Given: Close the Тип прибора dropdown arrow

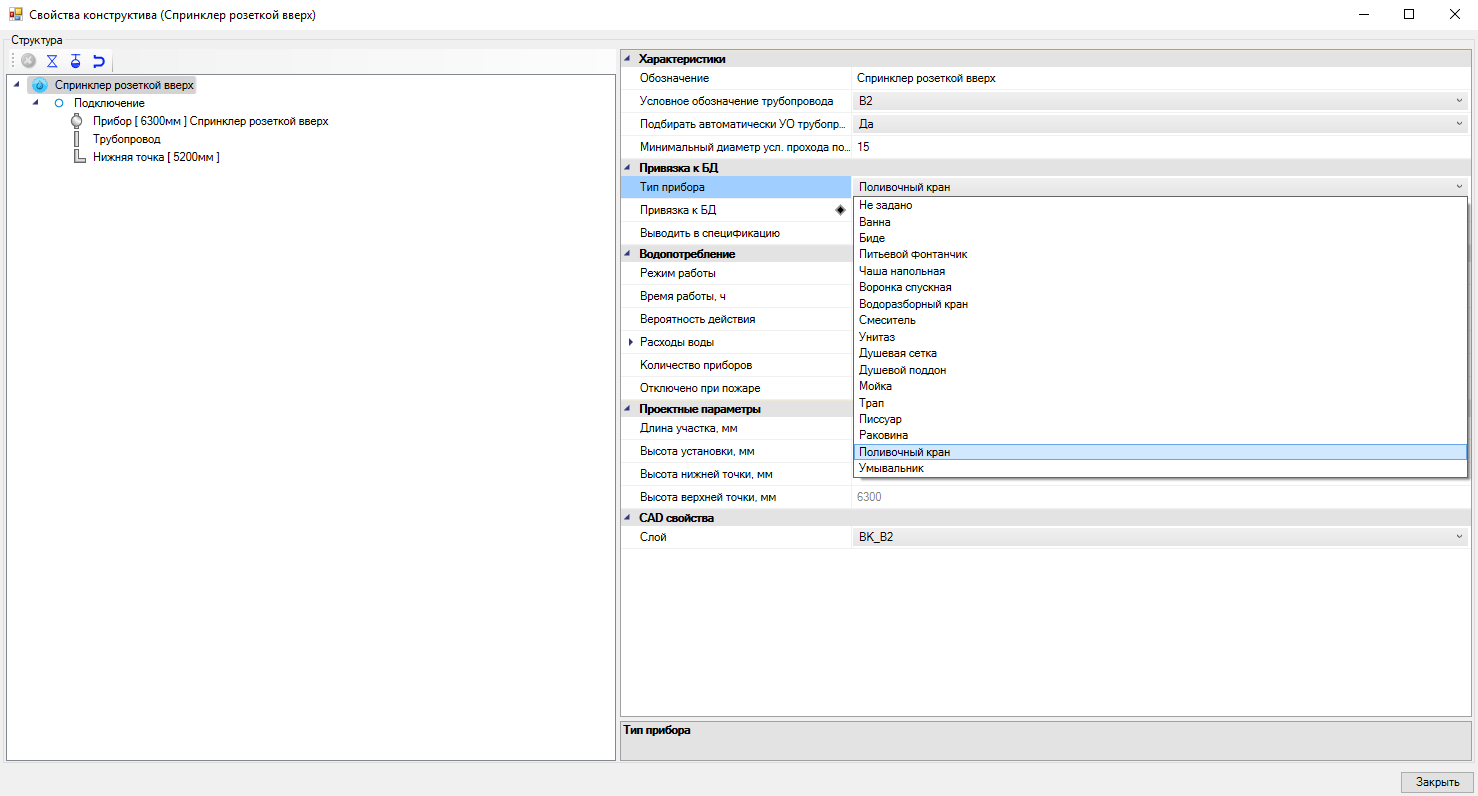Looking at the screenshot, I should coord(1460,187).
